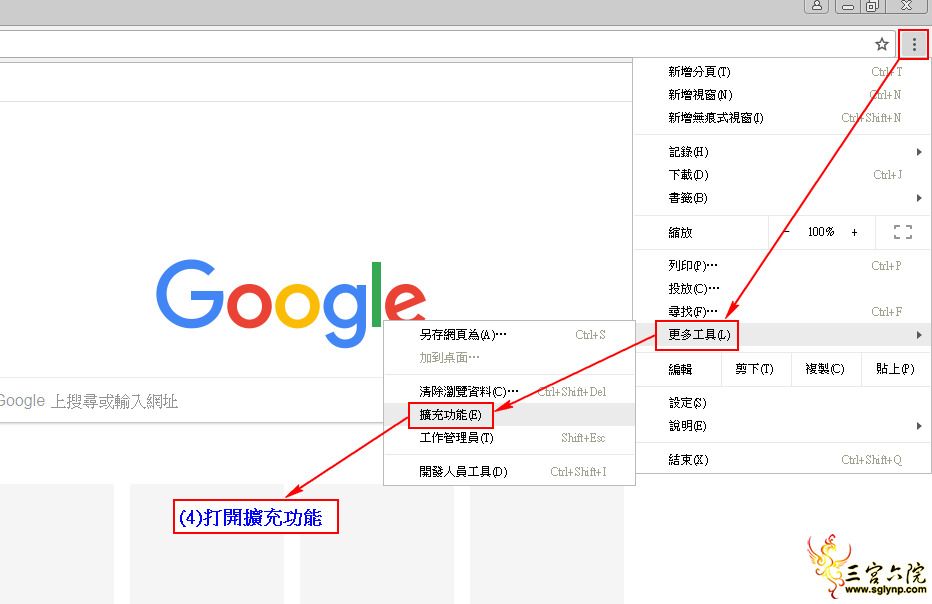932x604 pixels.
Task: Open 下載(D) downloads menu item
Action: point(782,175)
